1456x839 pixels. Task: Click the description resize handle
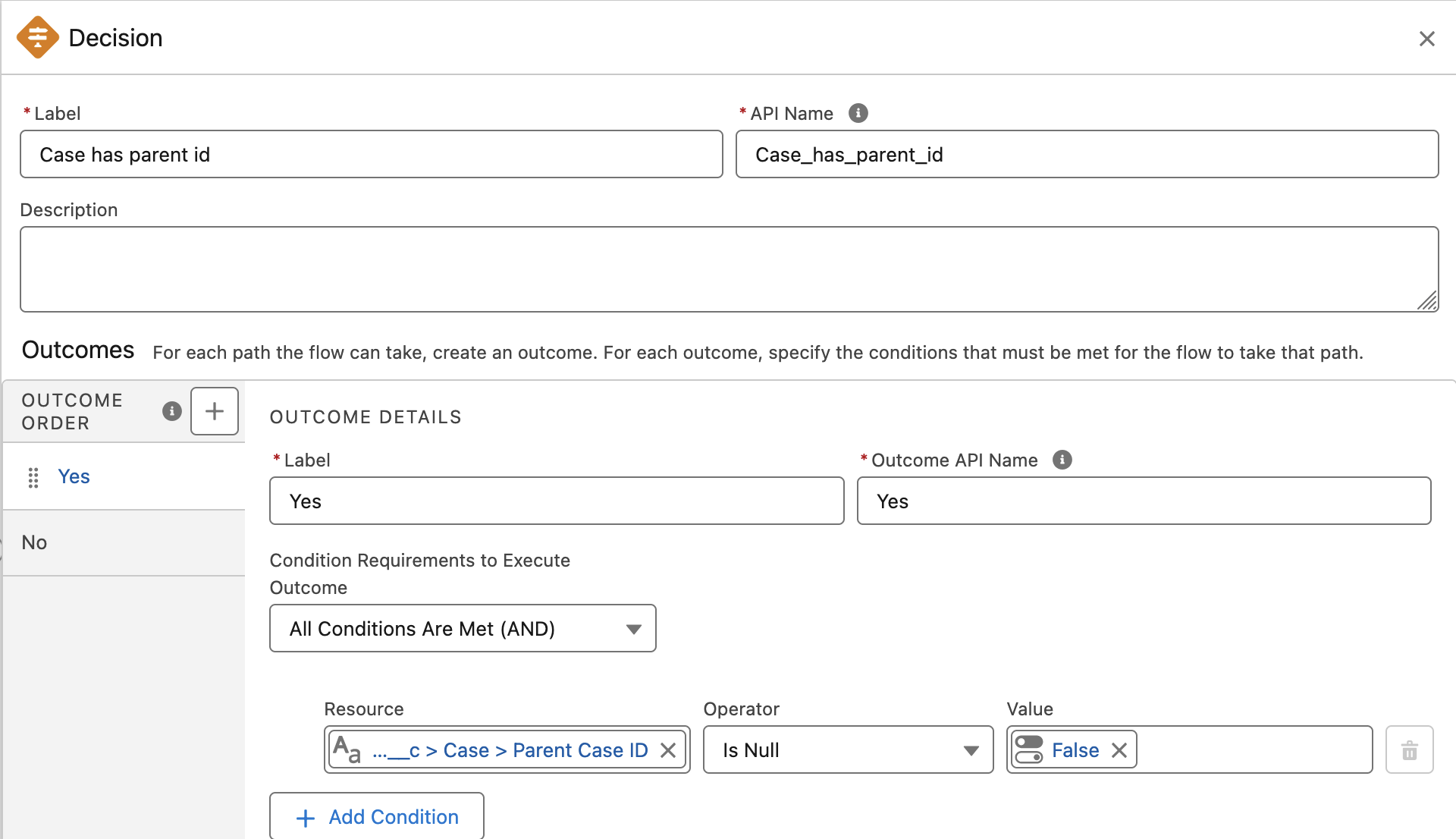coord(1427,301)
